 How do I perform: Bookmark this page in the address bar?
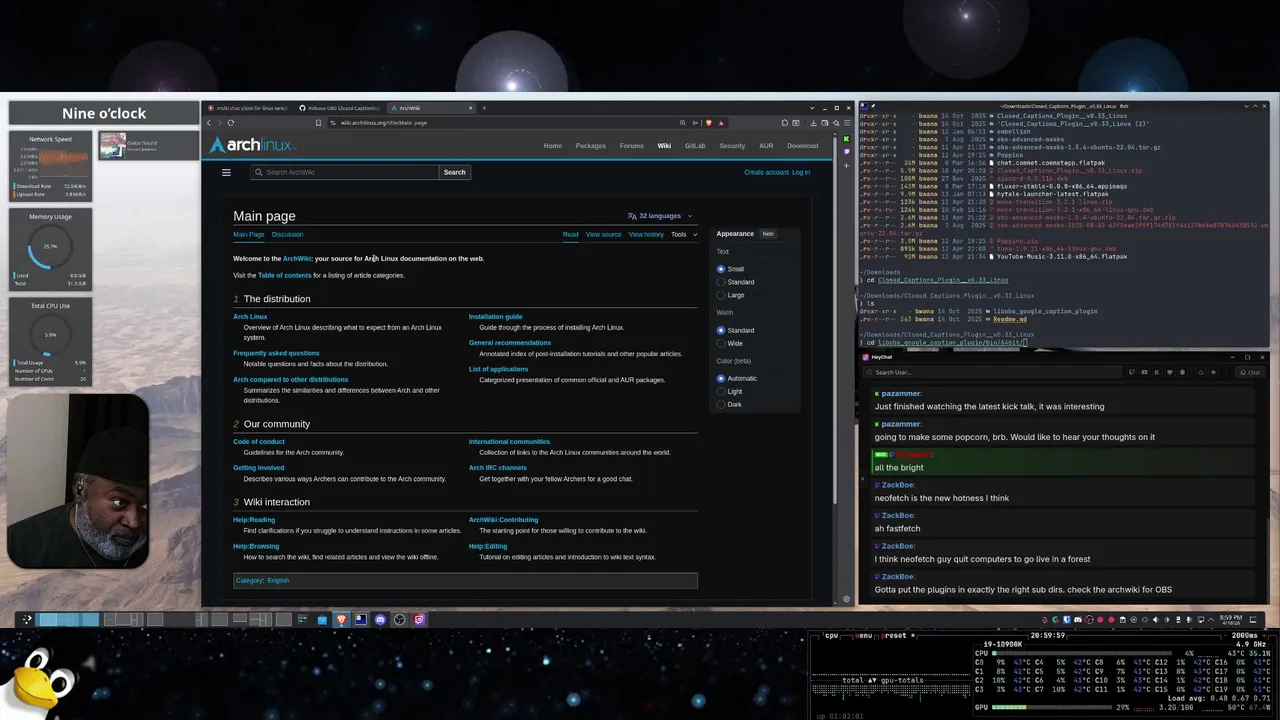point(318,123)
